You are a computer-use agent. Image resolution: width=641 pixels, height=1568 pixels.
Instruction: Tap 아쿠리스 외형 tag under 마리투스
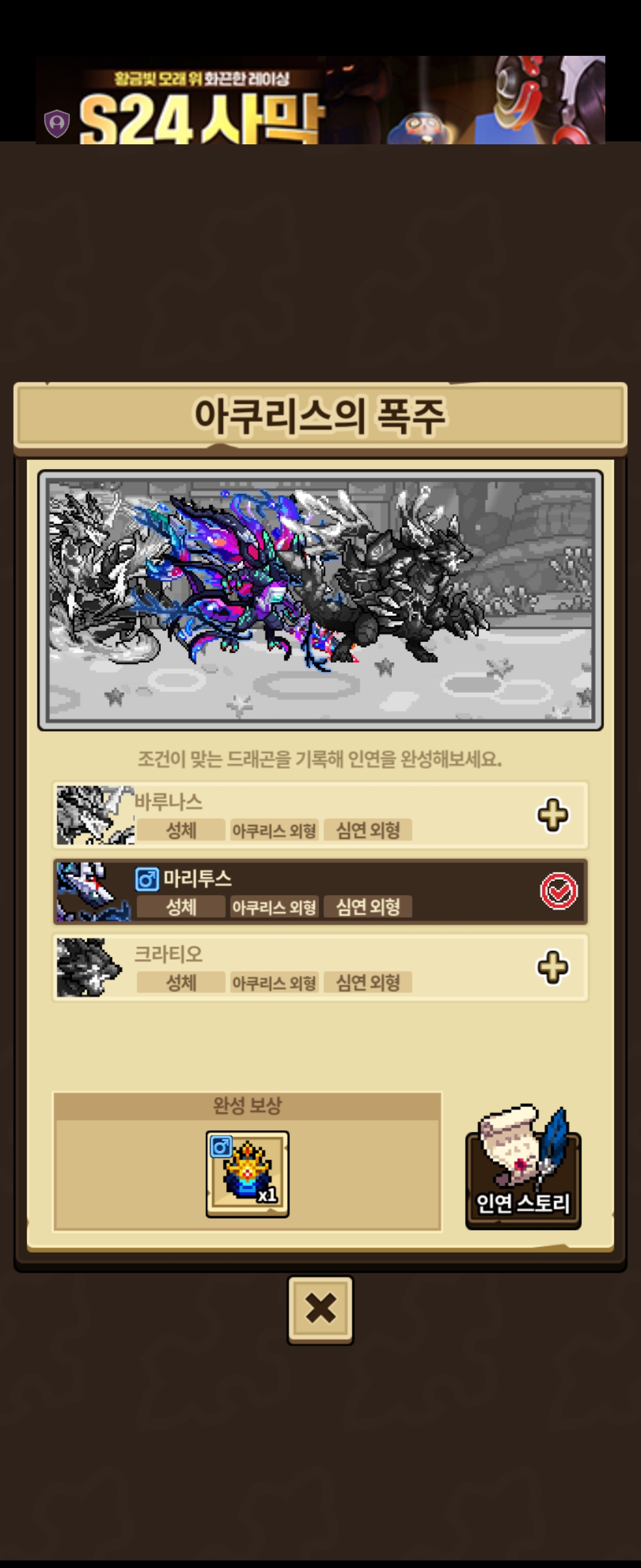coord(274,906)
